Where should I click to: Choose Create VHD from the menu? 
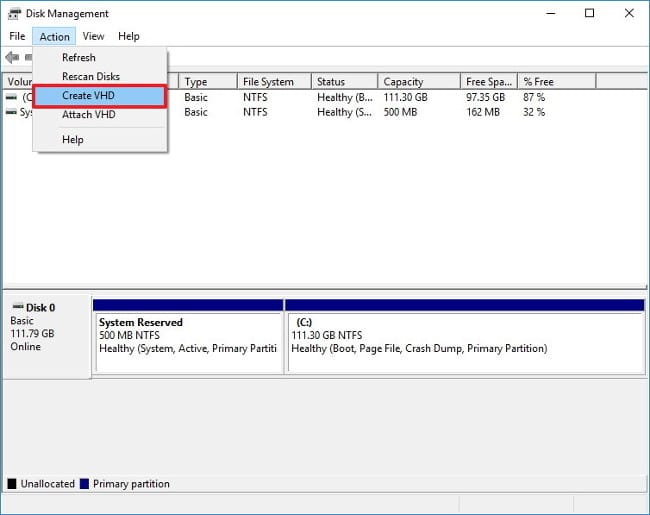click(x=100, y=96)
